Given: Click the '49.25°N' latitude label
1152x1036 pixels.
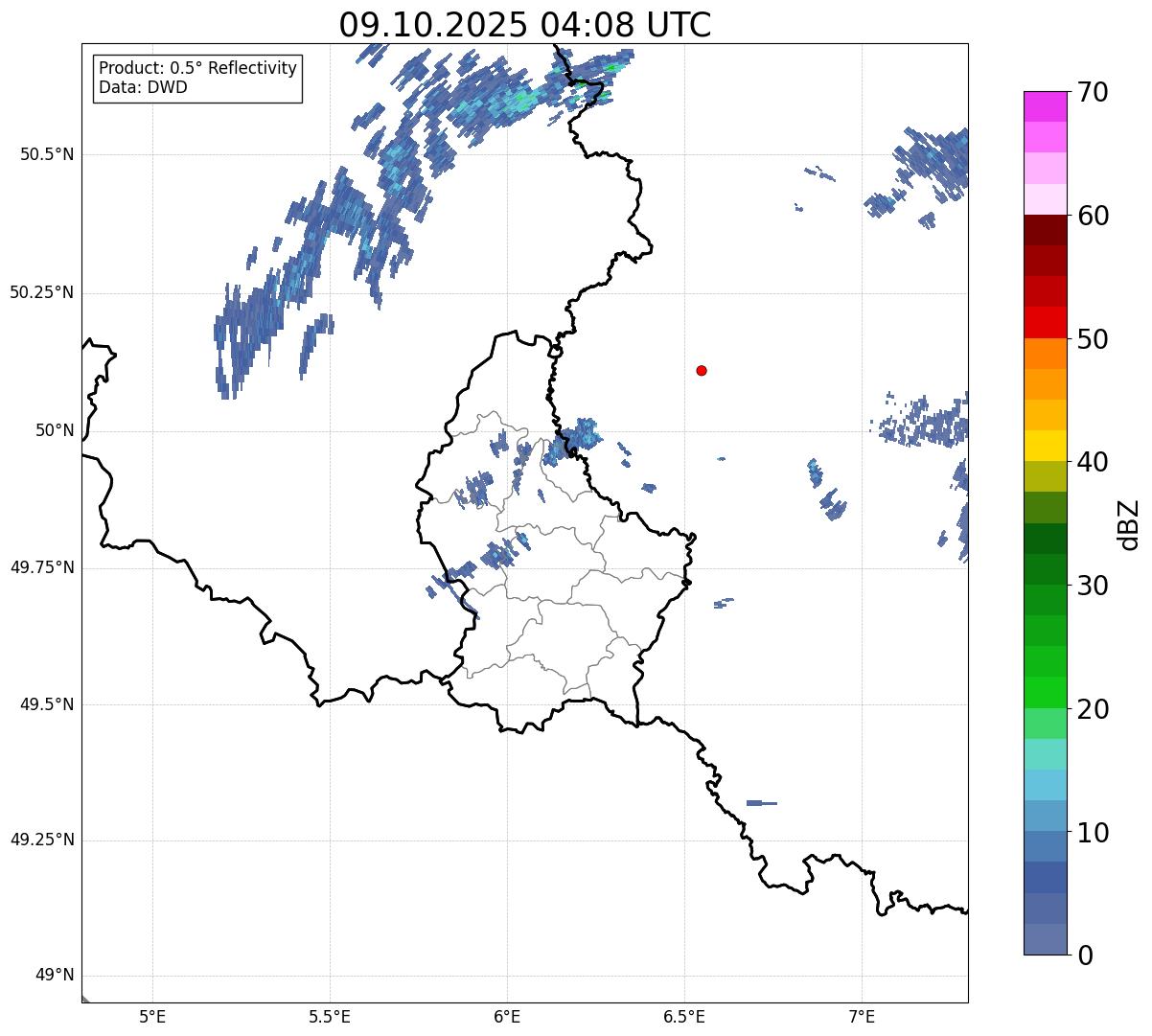Looking at the screenshot, I should coord(41,840).
